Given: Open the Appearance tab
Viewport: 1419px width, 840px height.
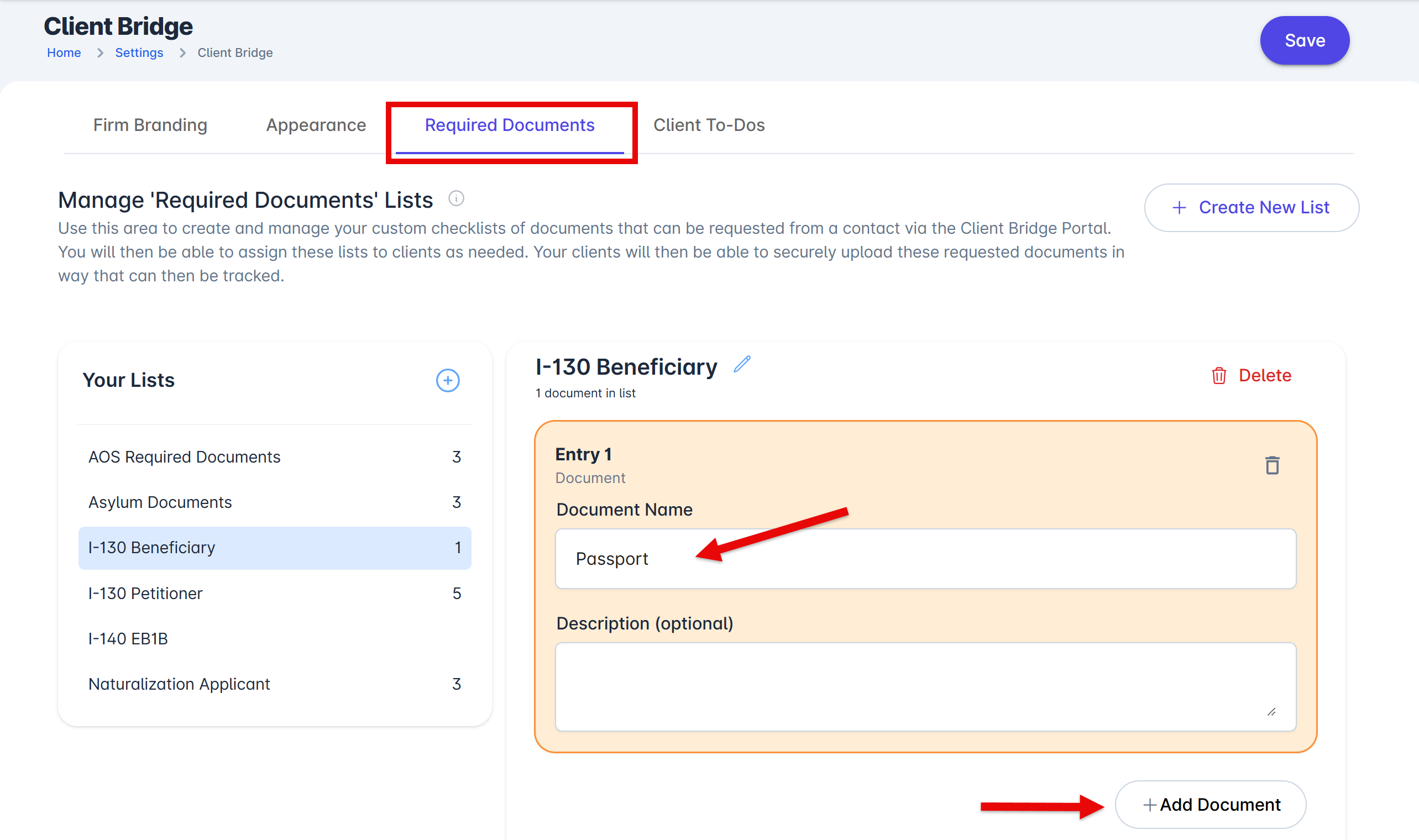Looking at the screenshot, I should [x=316, y=125].
